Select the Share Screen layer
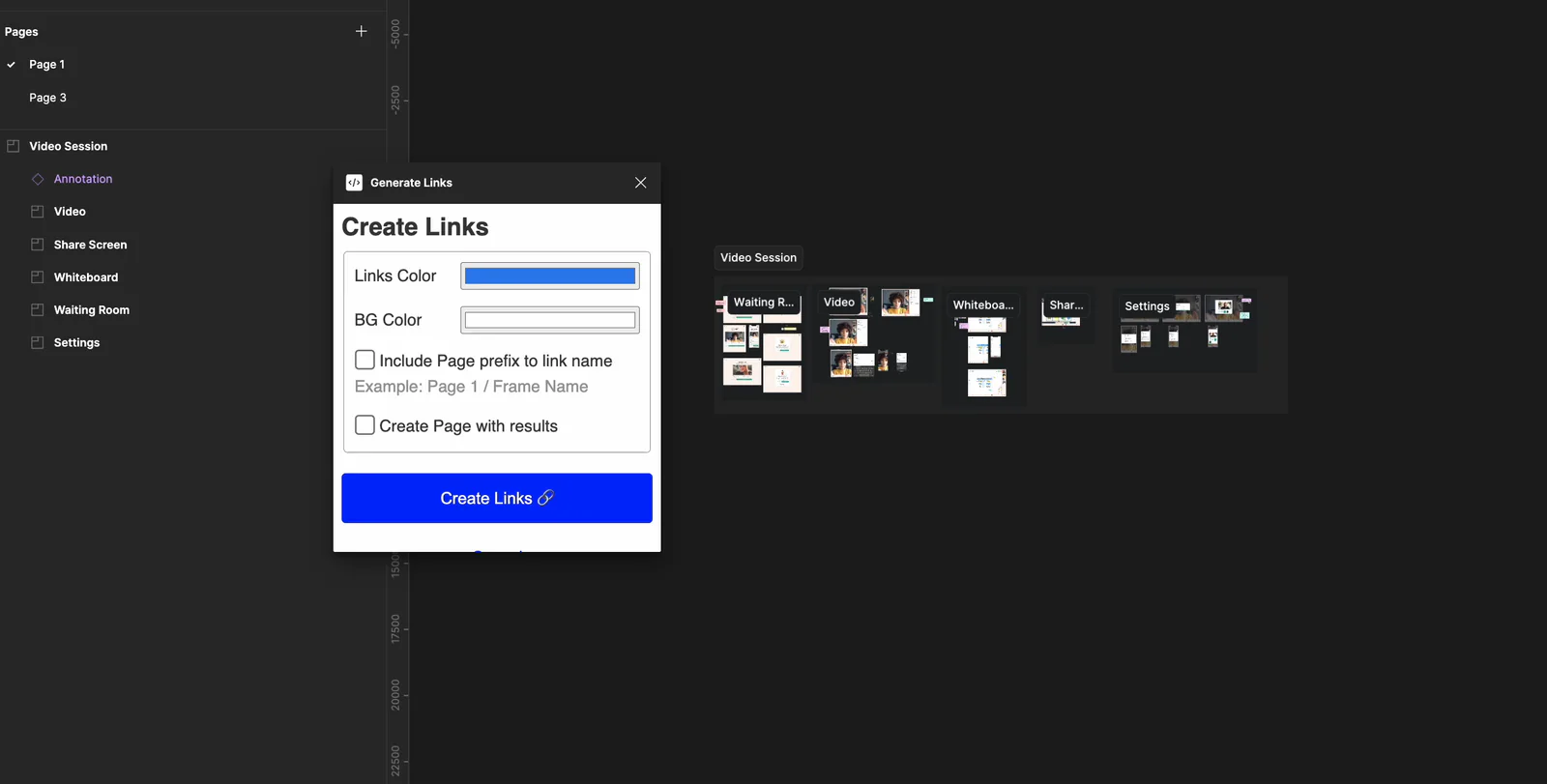Image resolution: width=1547 pixels, height=784 pixels. 91,245
